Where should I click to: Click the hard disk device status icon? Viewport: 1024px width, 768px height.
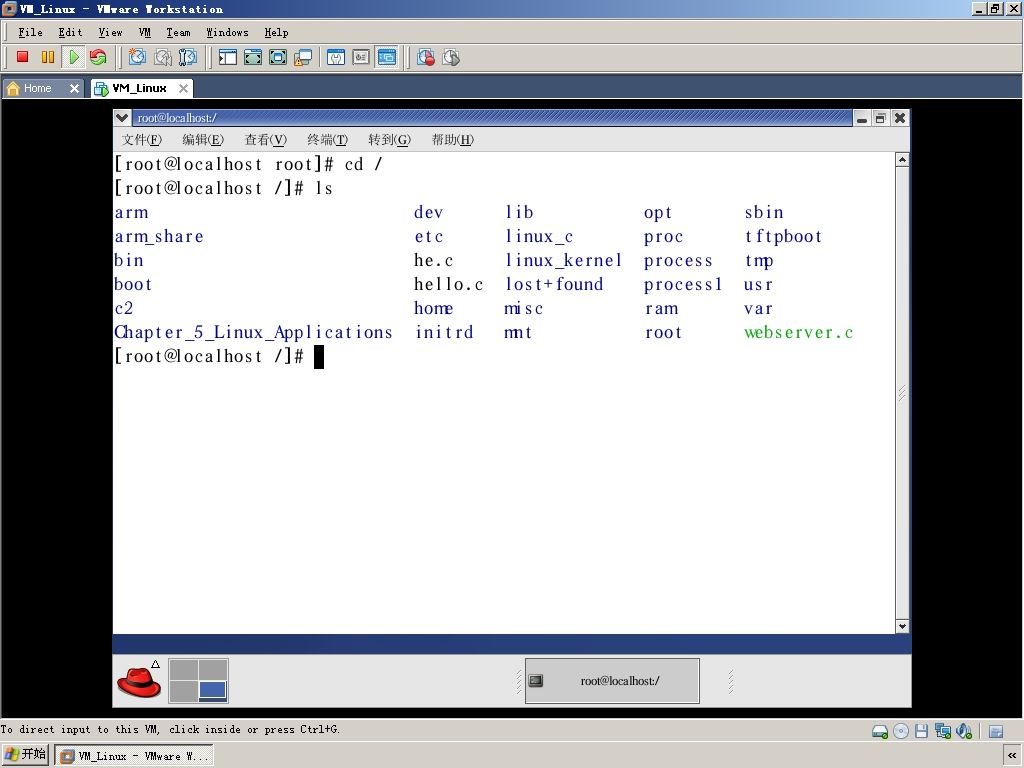pos(880,731)
